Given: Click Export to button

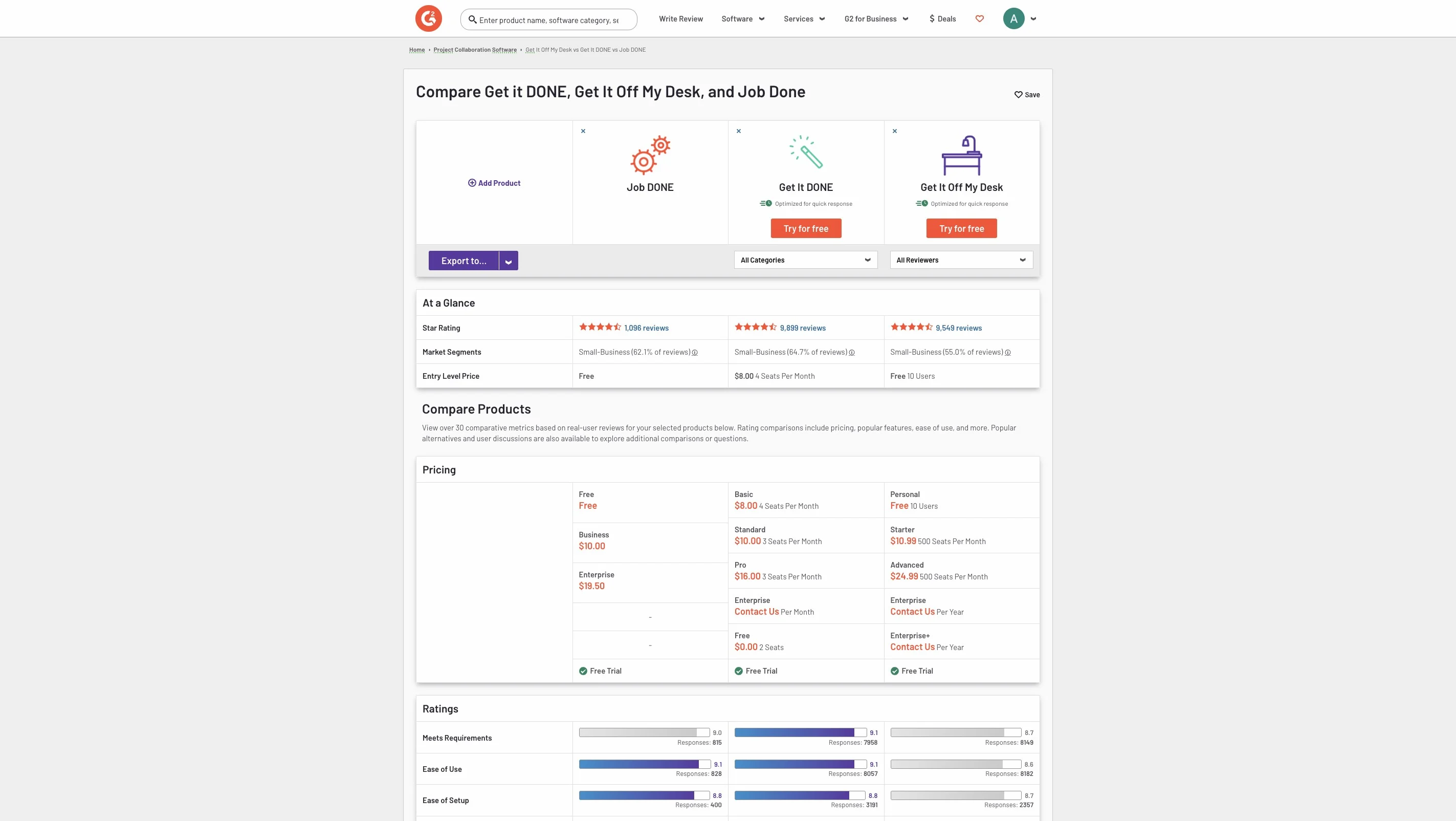Looking at the screenshot, I should coord(464,261).
